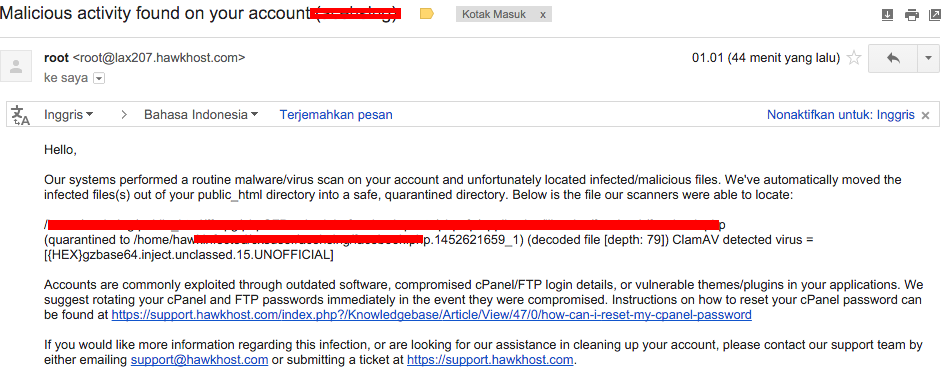Close the translation bar
The width and height of the screenshot is (949, 392).
pyautogui.click(x=925, y=116)
